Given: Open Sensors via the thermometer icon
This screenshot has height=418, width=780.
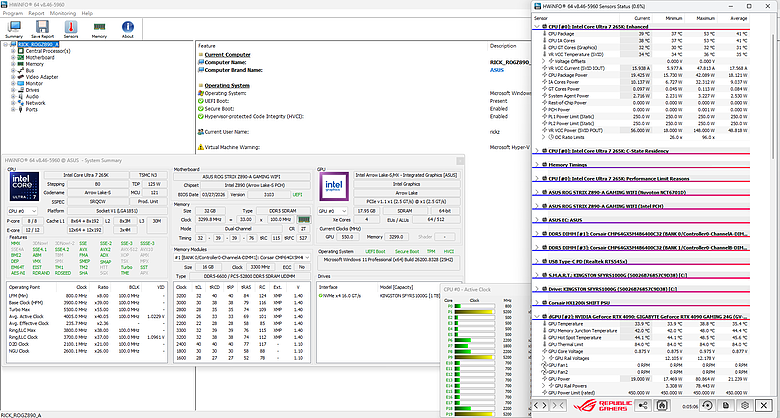Looking at the screenshot, I should tap(71, 29).
